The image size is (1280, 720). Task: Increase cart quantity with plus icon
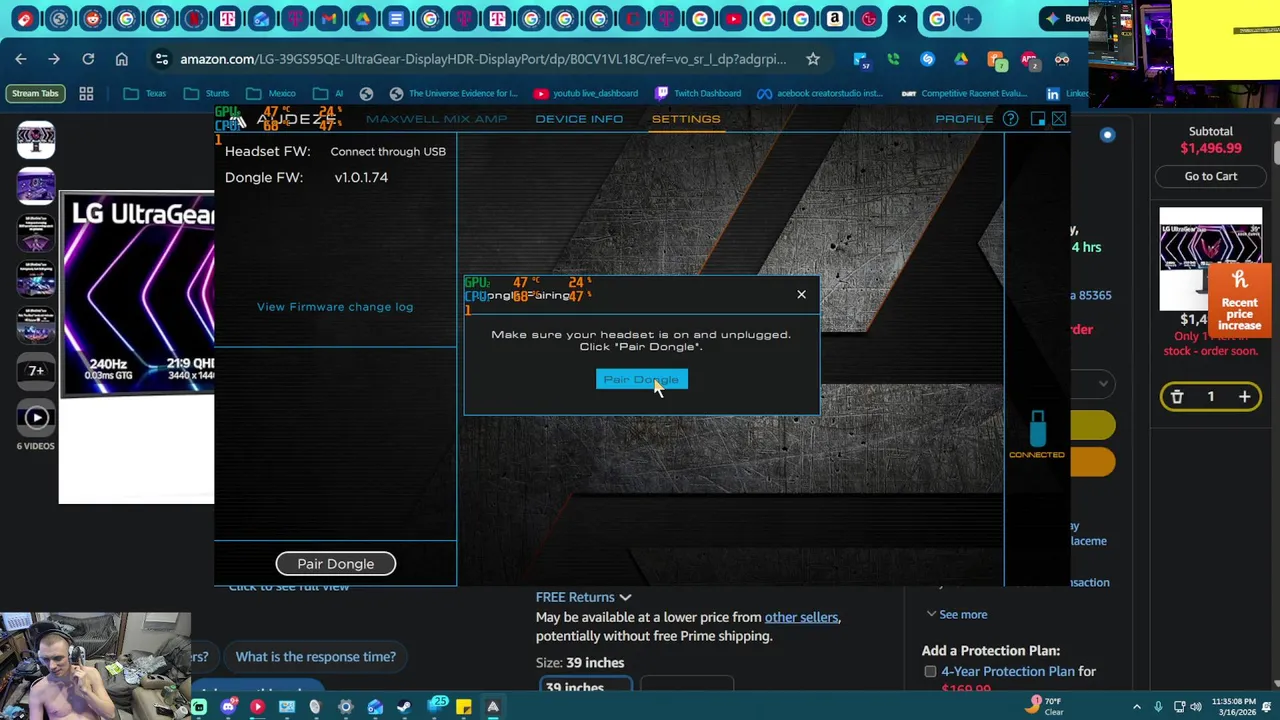tap(1245, 397)
